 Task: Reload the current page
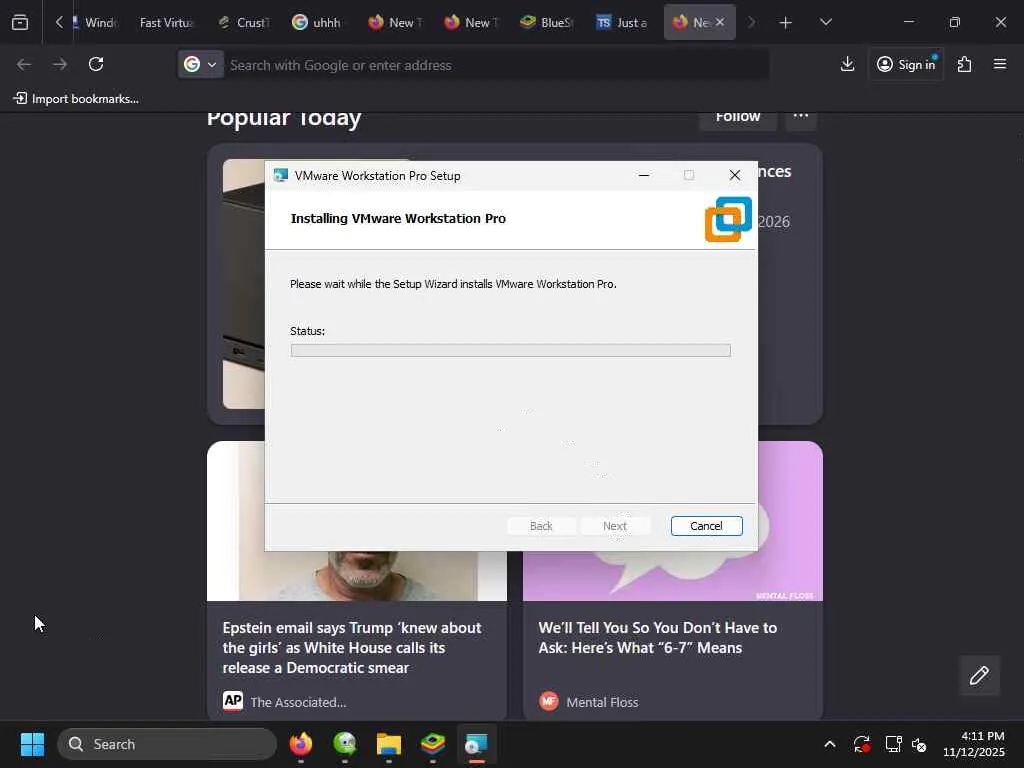(96, 64)
